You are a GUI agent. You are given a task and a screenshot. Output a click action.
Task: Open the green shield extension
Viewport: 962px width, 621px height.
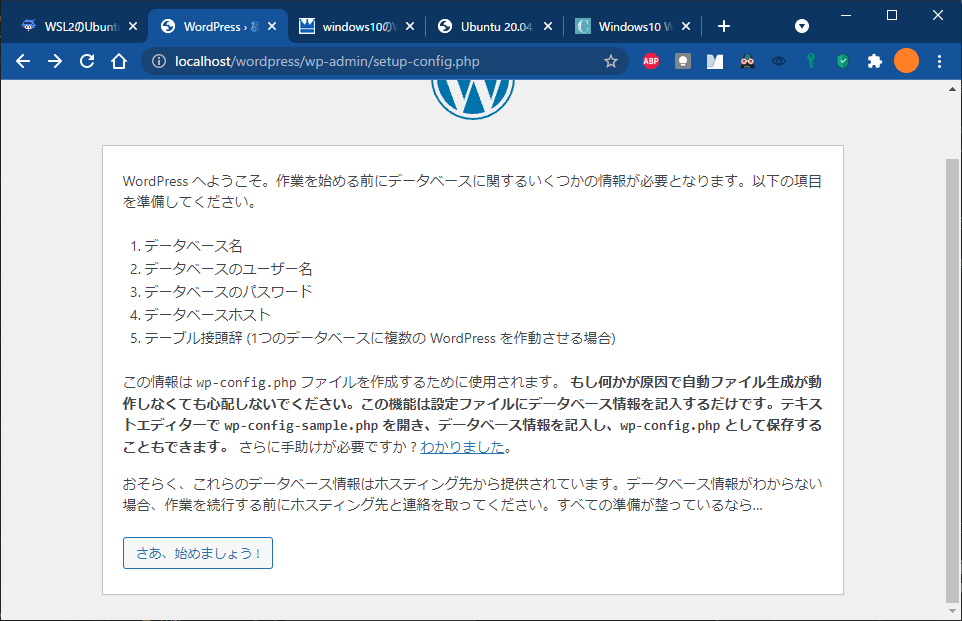point(843,61)
